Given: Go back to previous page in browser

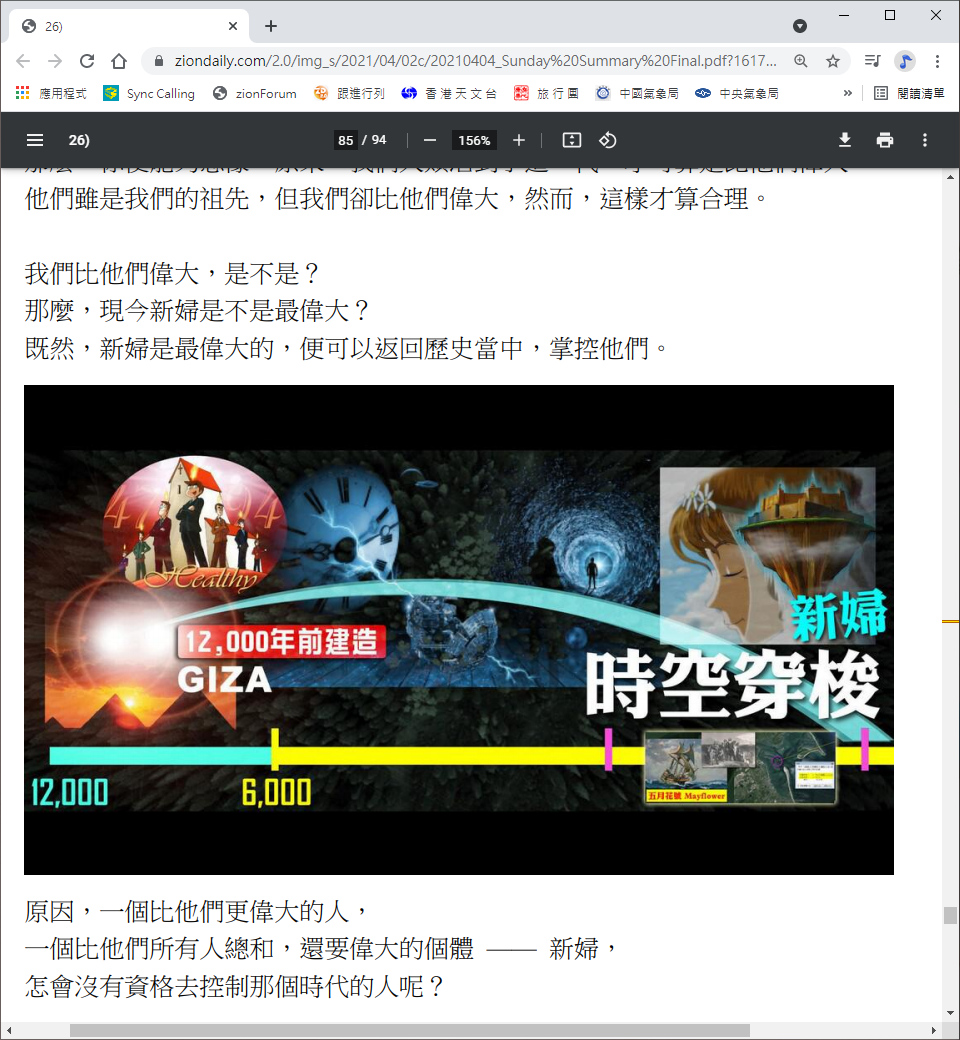Looking at the screenshot, I should pyautogui.click(x=23, y=61).
